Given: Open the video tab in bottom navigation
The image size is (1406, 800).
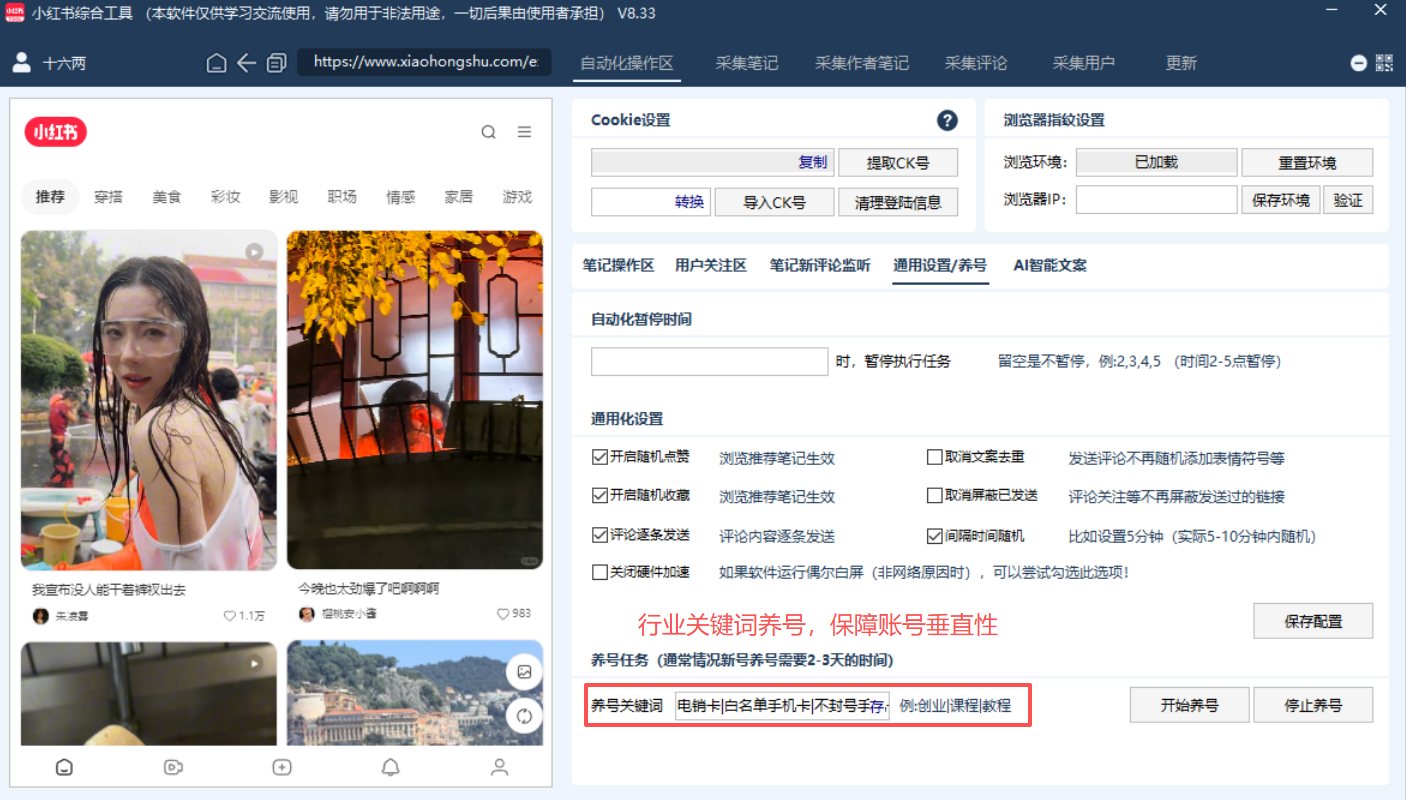Looking at the screenshot, I should pos(173,767).
